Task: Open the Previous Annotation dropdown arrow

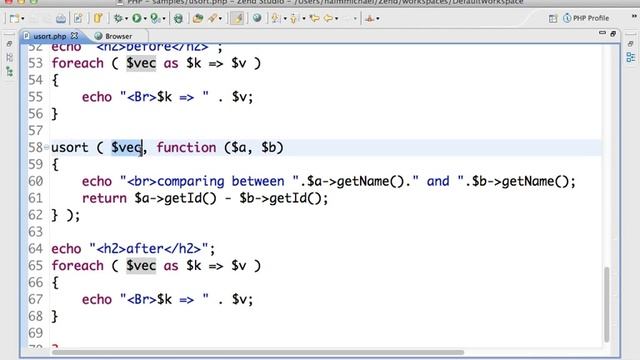Action: [x=304, y=19]
